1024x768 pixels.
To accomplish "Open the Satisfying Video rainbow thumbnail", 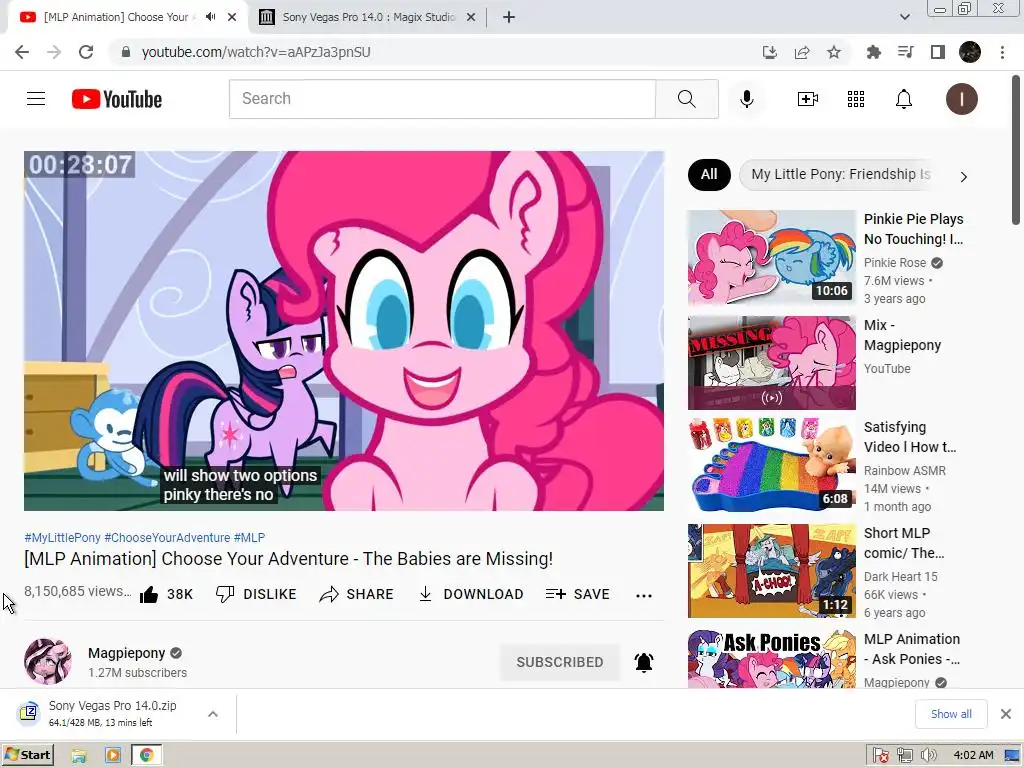I will (771, 465).
